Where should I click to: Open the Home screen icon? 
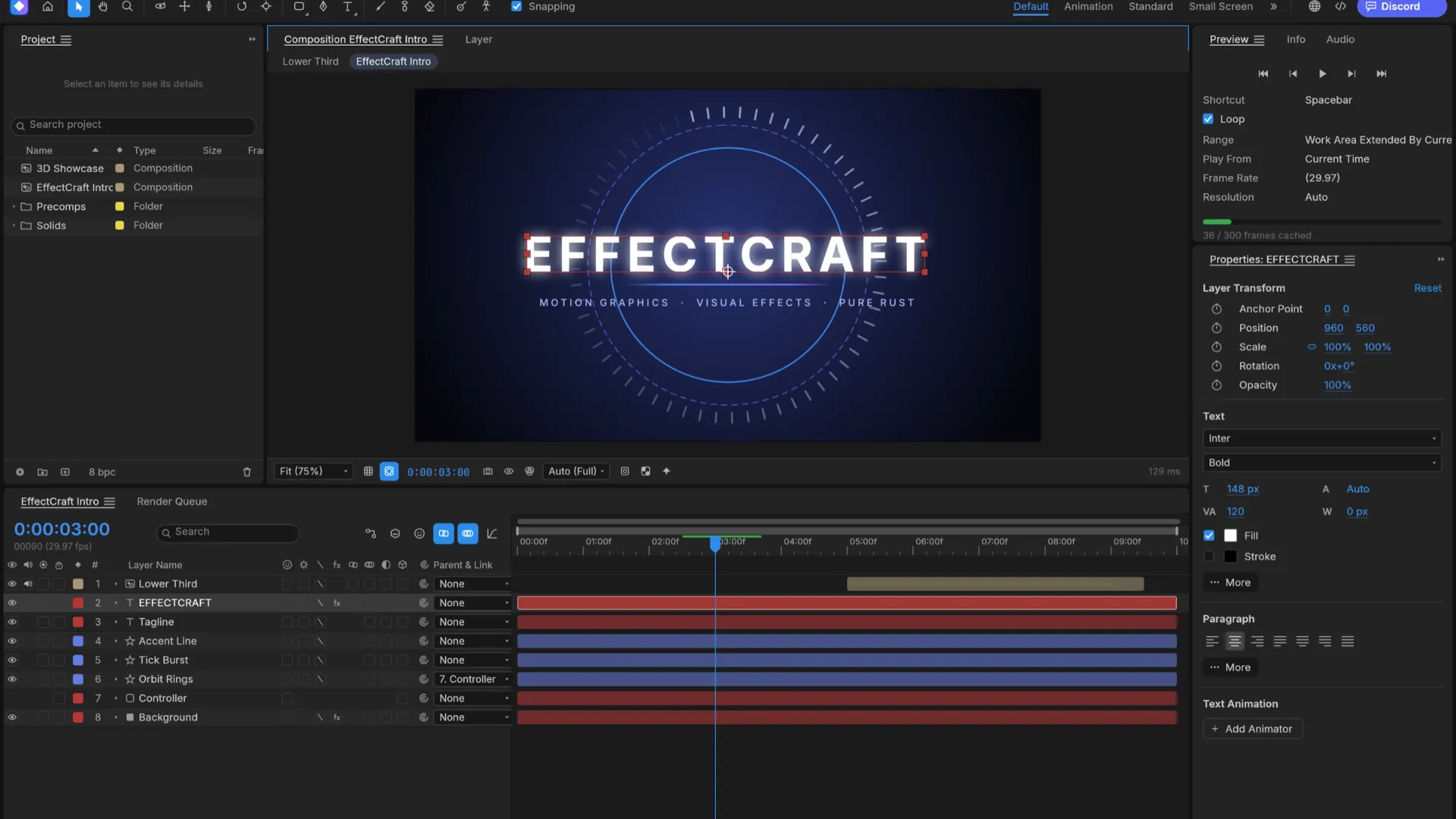click(x=48, y=7)
